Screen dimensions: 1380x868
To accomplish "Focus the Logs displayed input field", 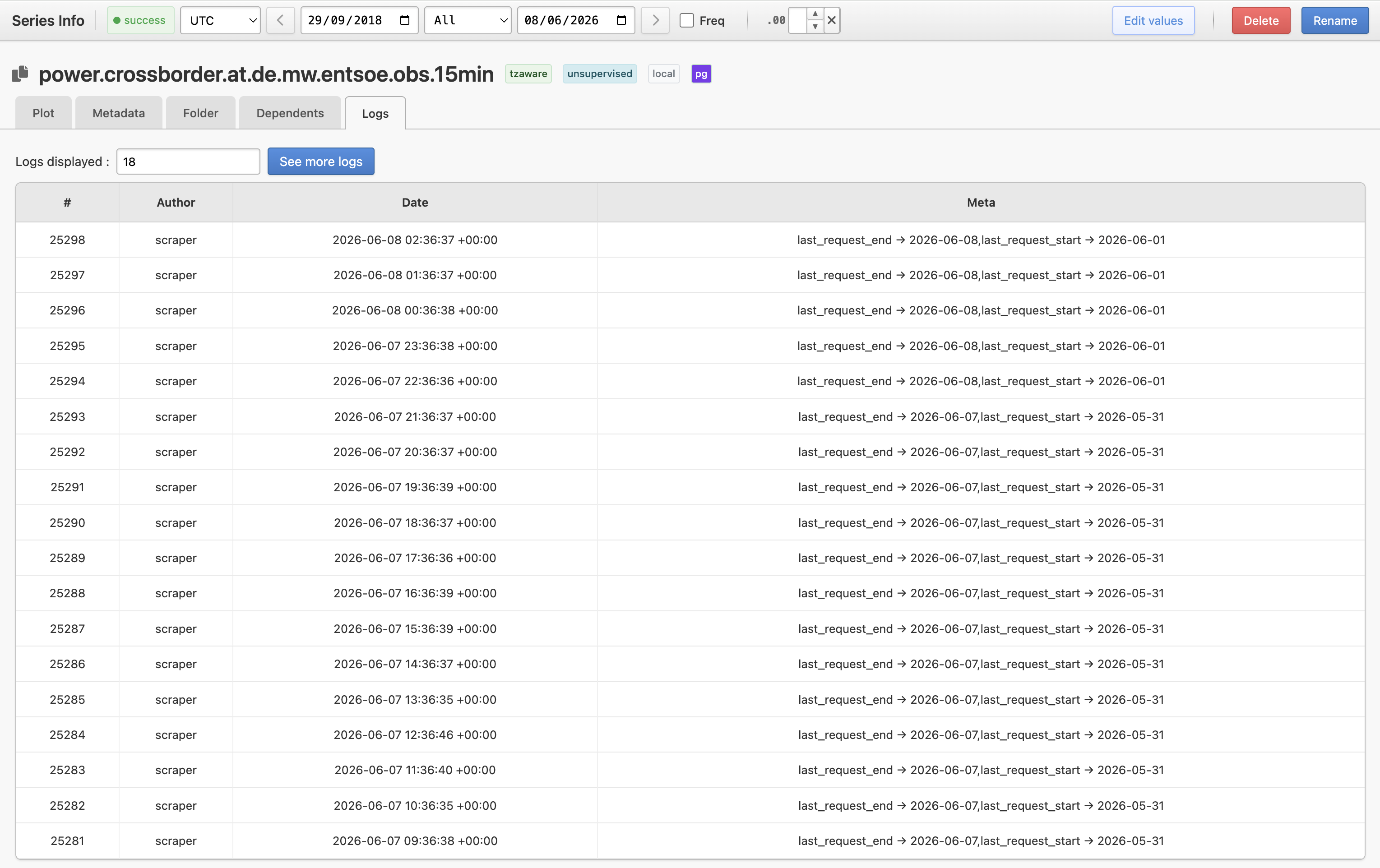I will tap(188, 162).
